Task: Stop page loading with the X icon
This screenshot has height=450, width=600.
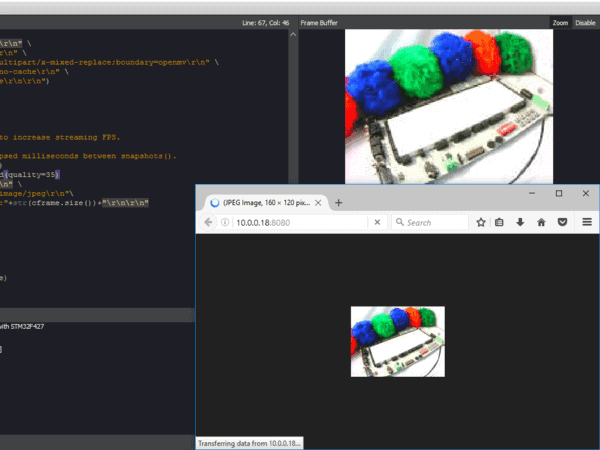Action: pos(377,222)
